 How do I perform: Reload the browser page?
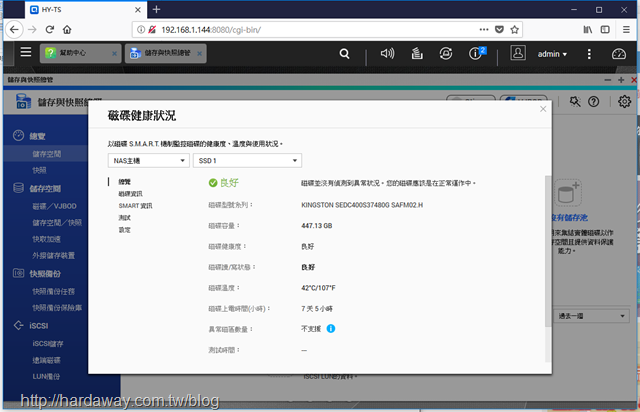[x=50, y=29]
